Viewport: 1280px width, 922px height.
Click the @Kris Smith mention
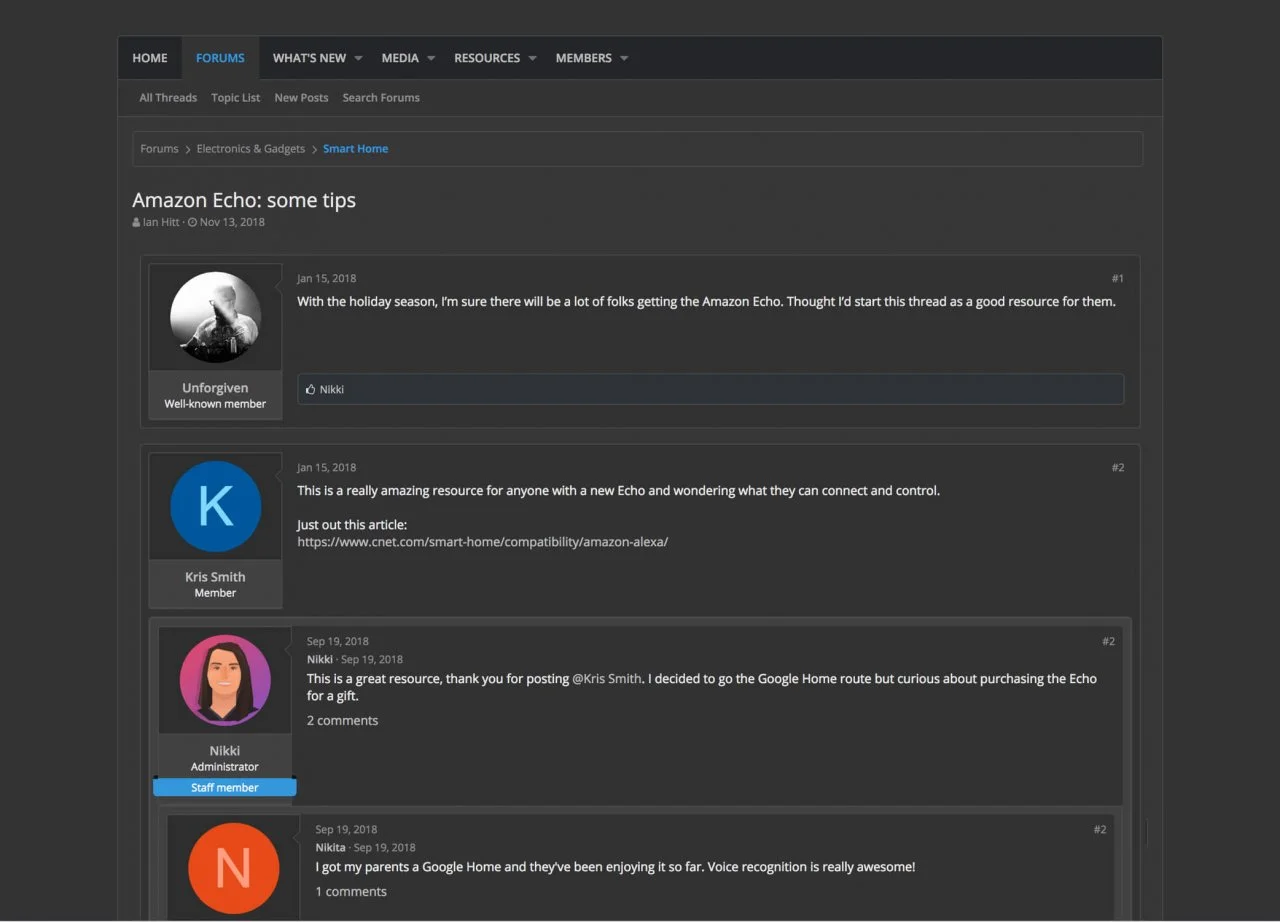click(x=606, y=678)
